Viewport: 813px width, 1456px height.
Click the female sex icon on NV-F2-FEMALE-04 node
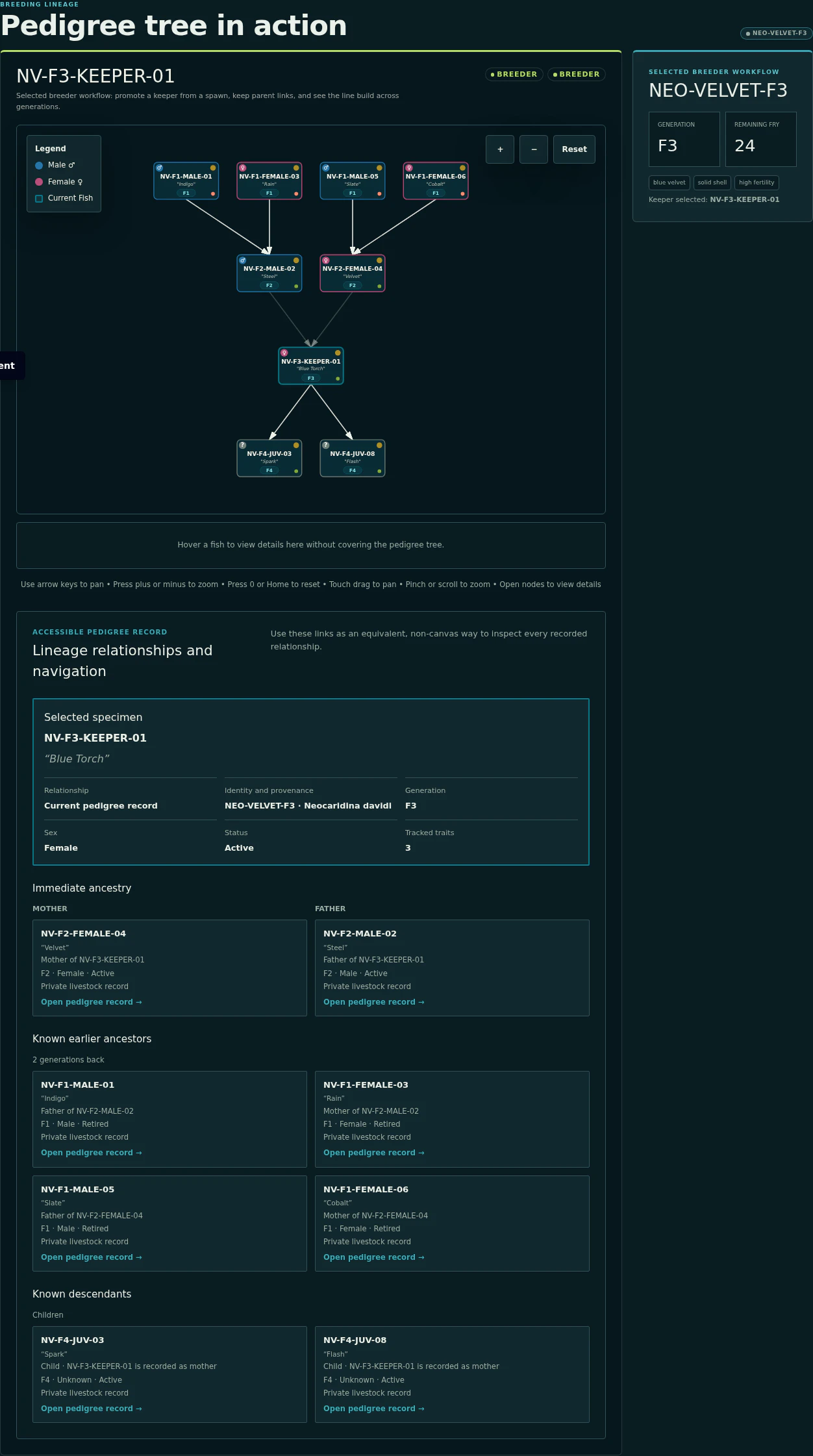326,260
